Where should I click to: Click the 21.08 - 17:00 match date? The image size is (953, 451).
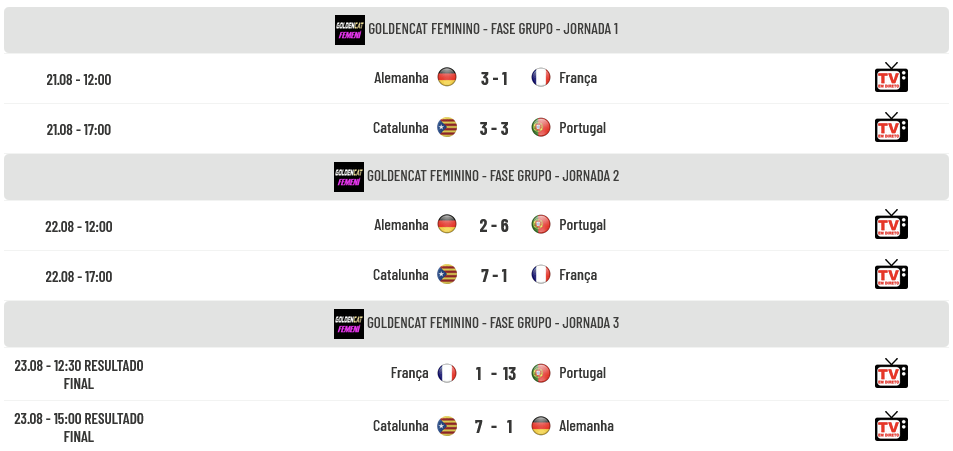pos(78,129)
